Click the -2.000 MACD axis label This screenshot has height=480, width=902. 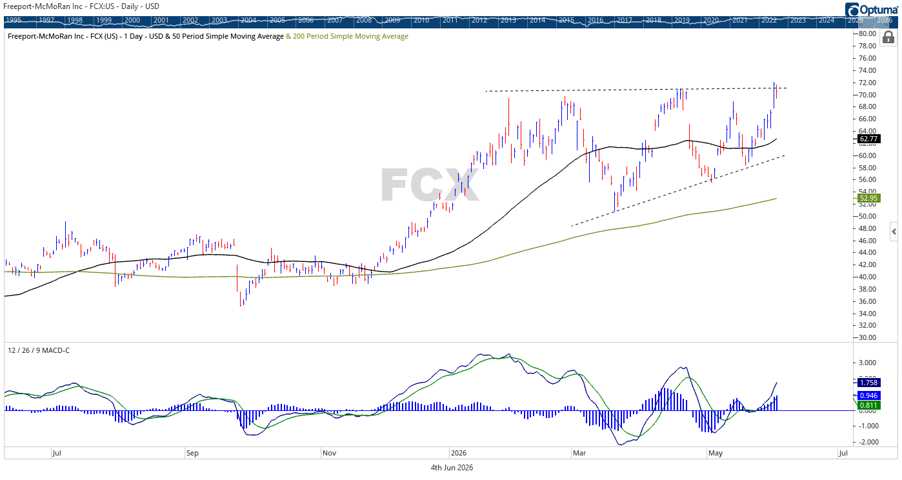867,442
